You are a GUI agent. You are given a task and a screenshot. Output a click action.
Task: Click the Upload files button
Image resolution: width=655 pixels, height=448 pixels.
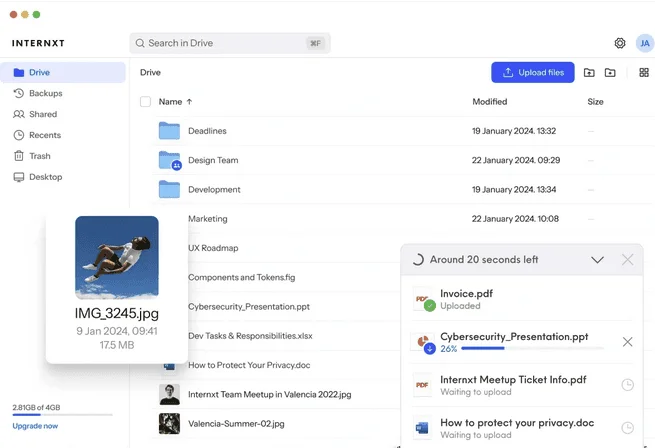coord(533,72)
